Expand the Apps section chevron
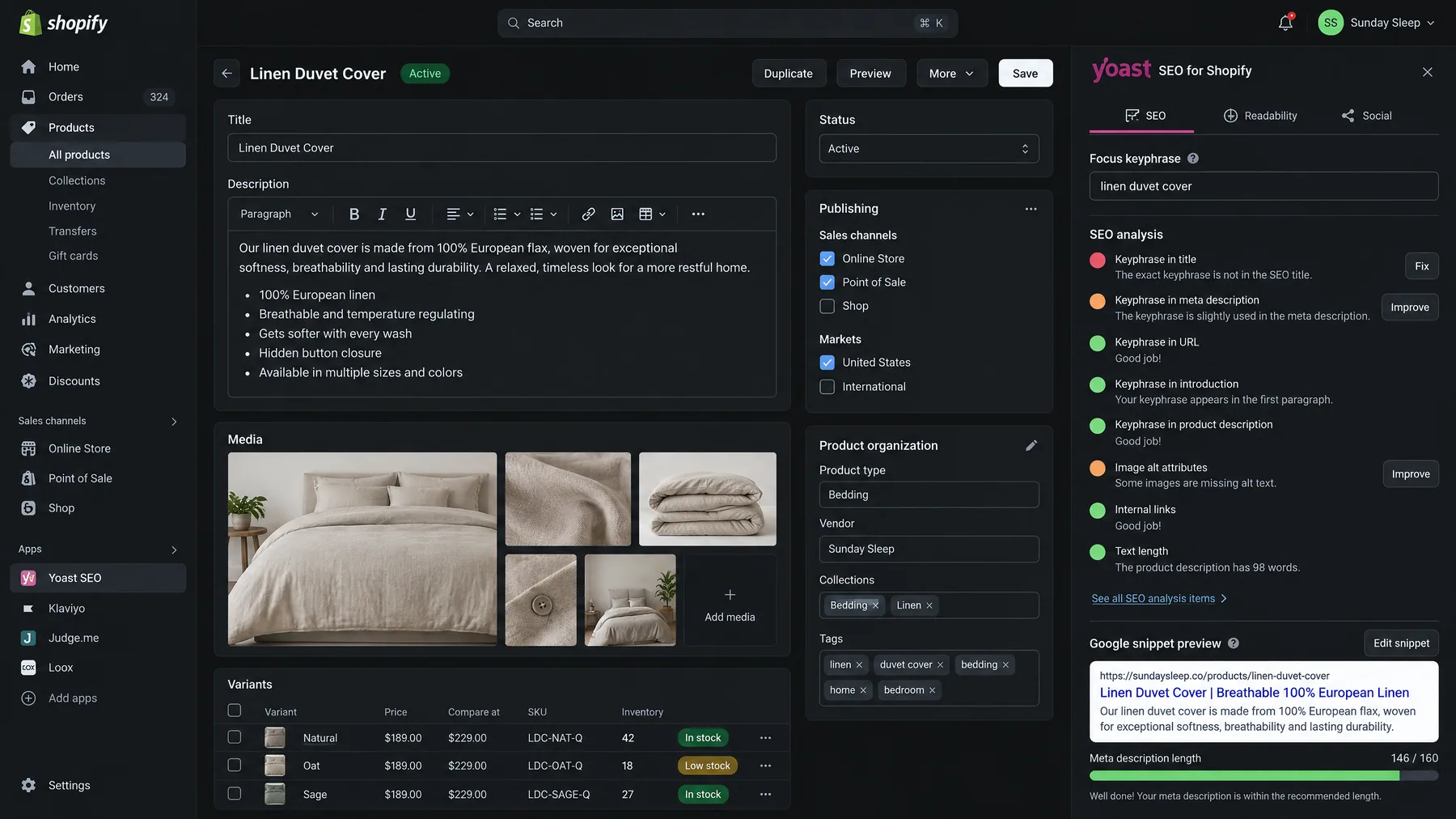 tap(174, 550)
